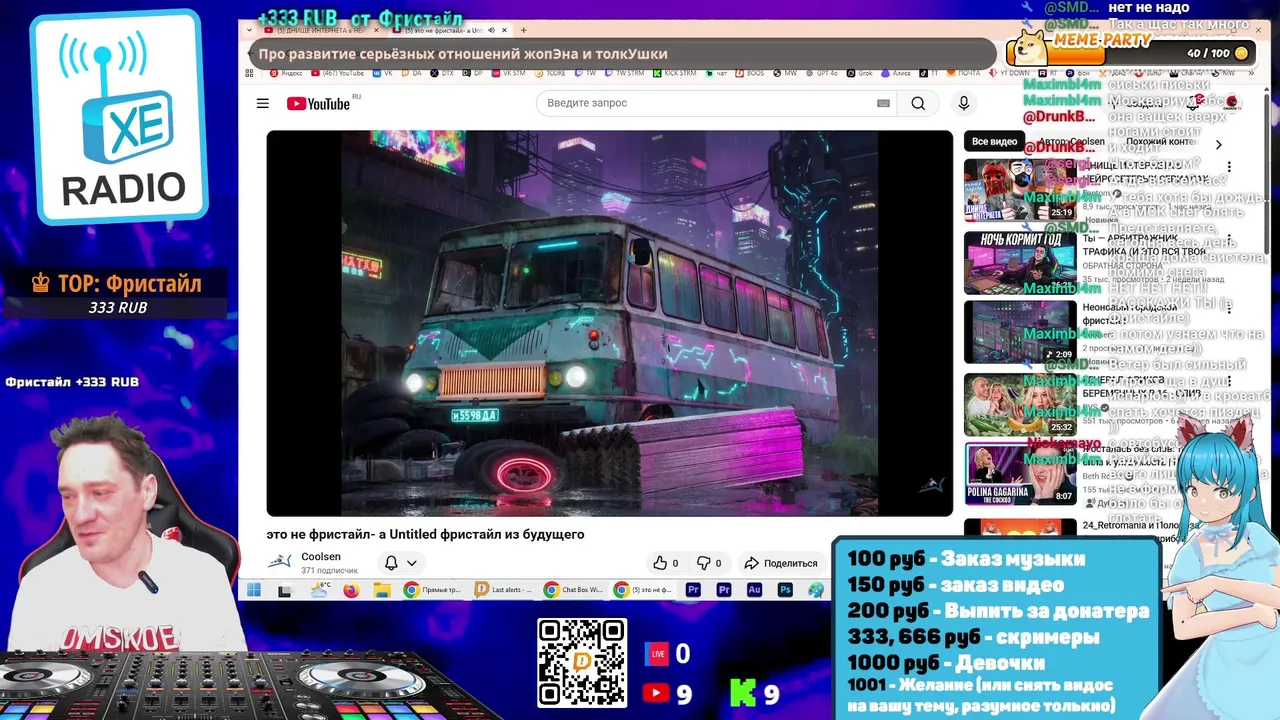Click the Поделиться share button
1280x720 pixels.
(781, 563)
